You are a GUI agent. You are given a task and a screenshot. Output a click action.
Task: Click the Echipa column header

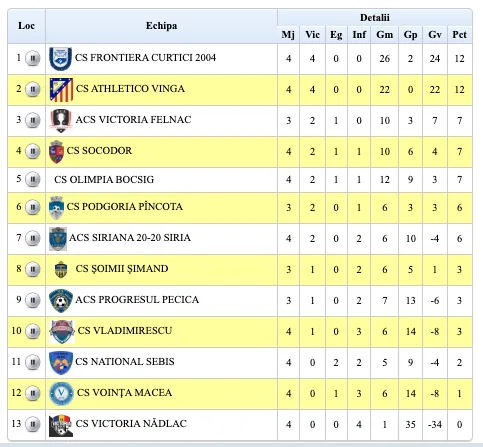(x=161, y=26)
